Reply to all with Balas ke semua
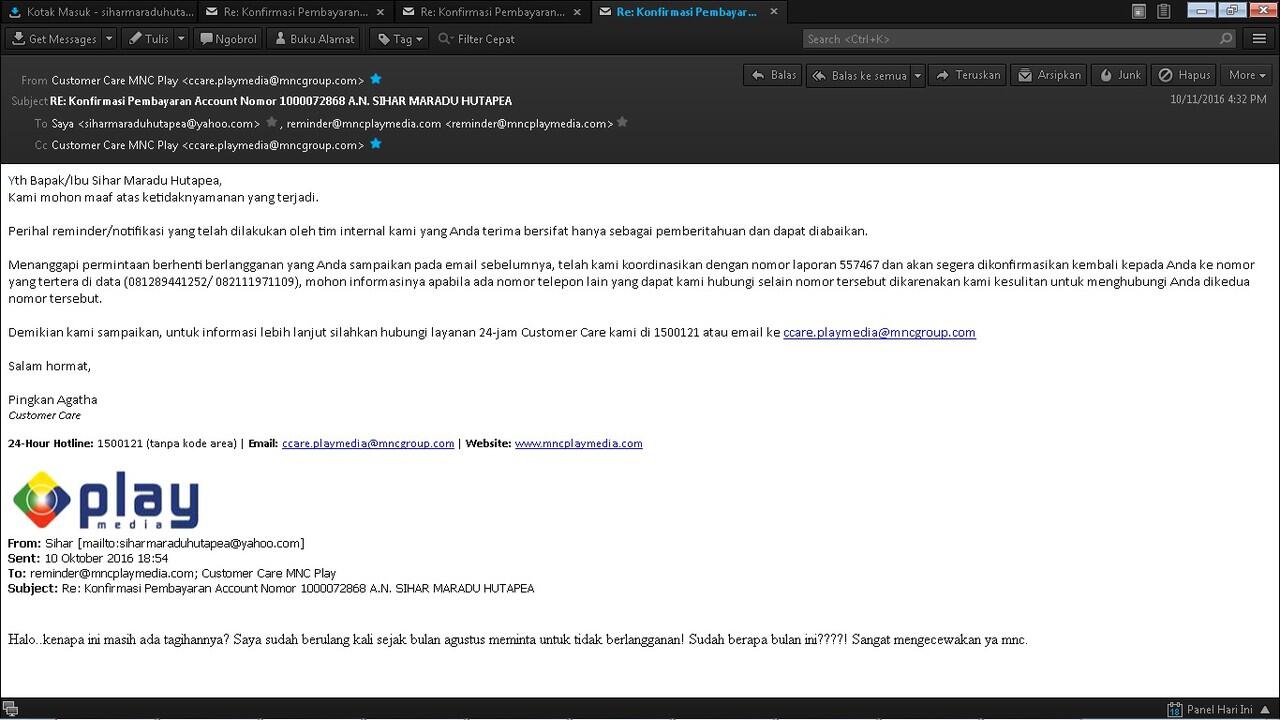Image resolution: width=1280 pixels, height=720 pixels. (859, 75)
